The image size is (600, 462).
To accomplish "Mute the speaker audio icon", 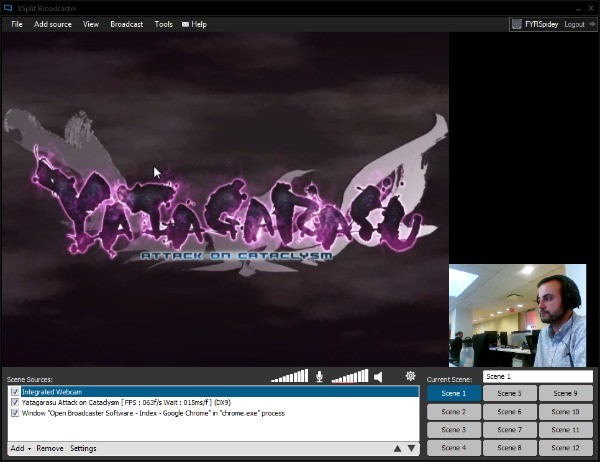I will (x=378, y=377).
